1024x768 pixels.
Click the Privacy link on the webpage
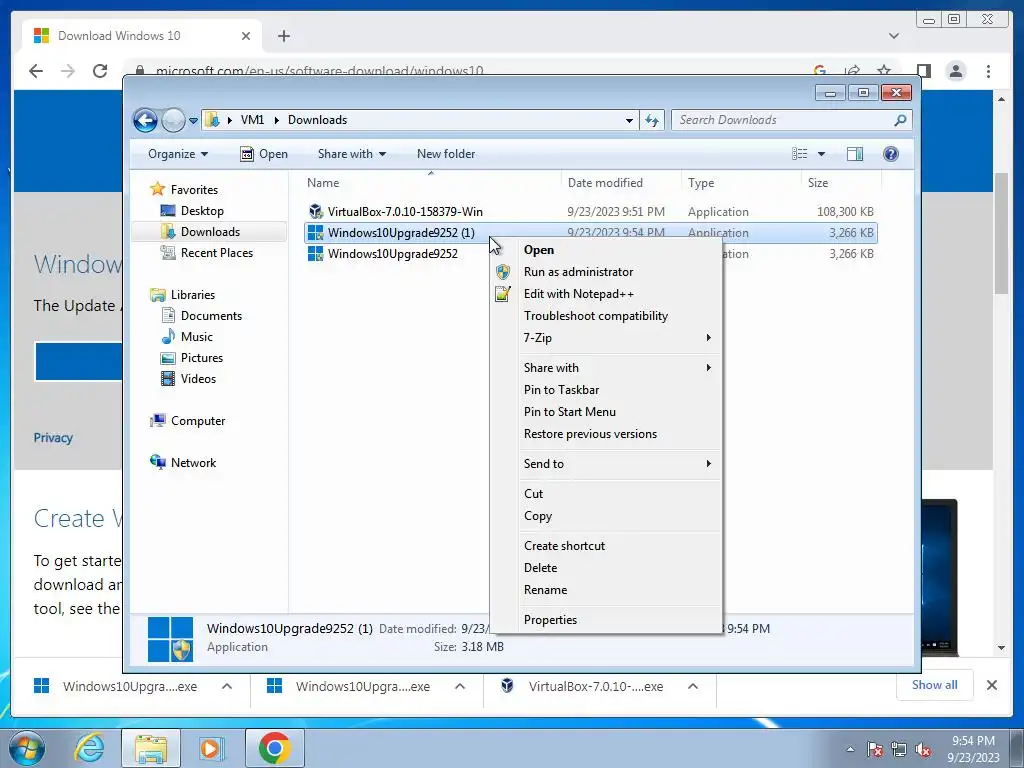point(53,438)
